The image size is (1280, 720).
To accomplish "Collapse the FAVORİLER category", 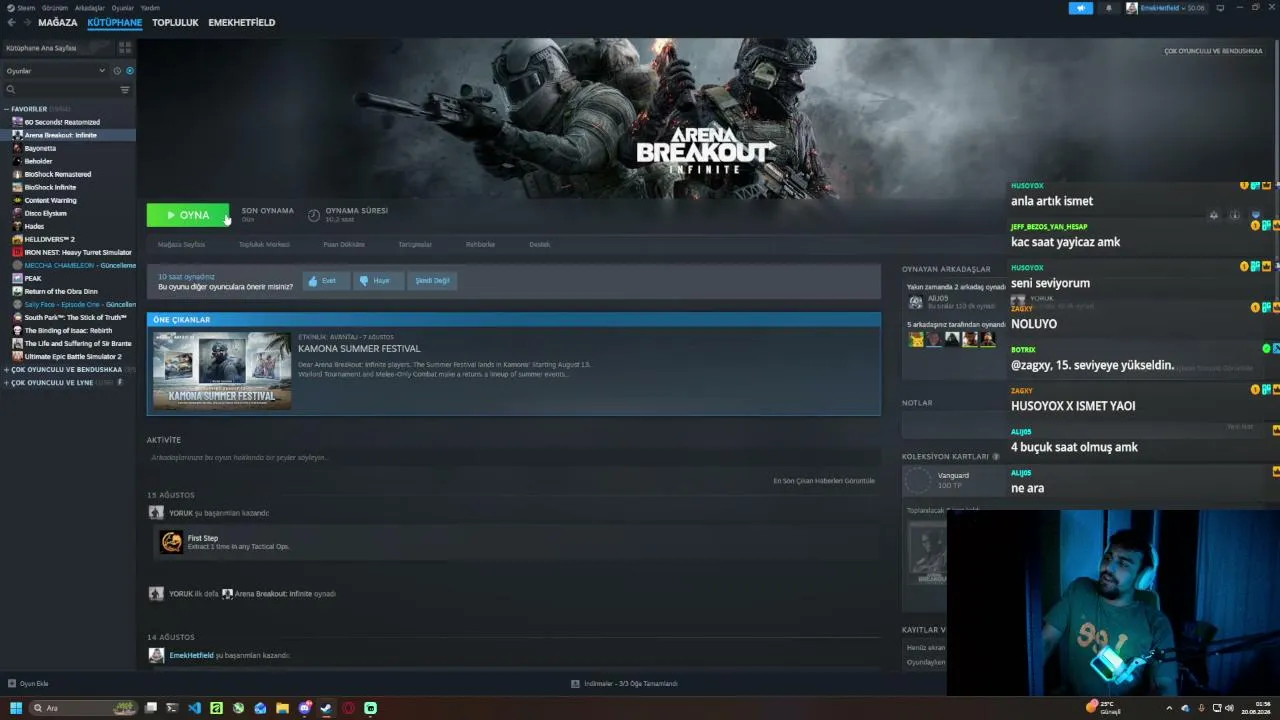I will 6,109.
